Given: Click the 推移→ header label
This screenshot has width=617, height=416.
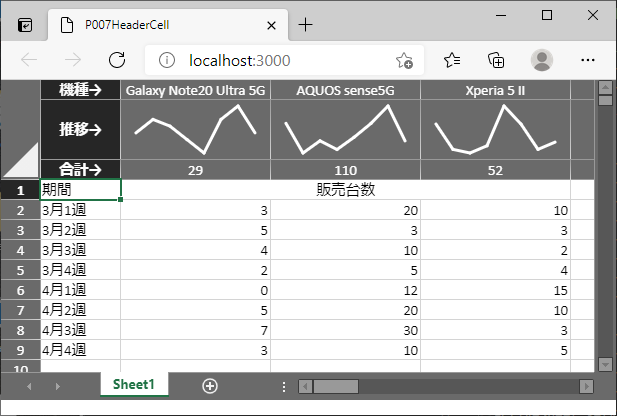Looking at the screenshot, I should click(x=81, y=129).
